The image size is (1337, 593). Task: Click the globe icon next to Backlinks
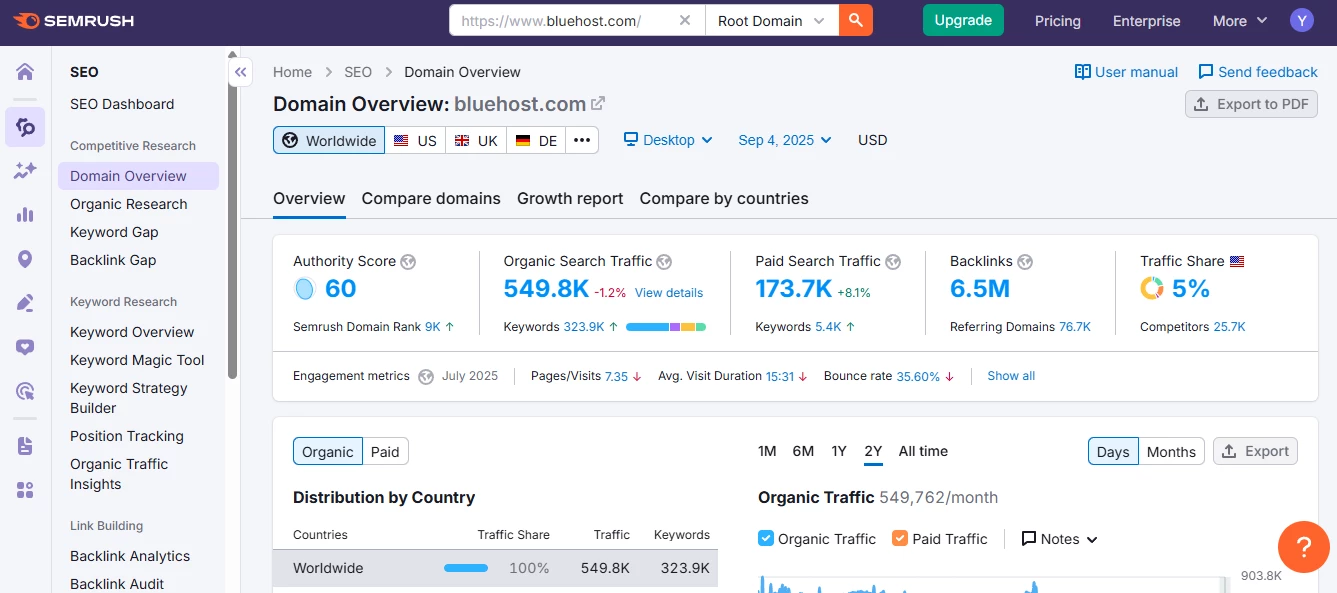[1025, 262]
